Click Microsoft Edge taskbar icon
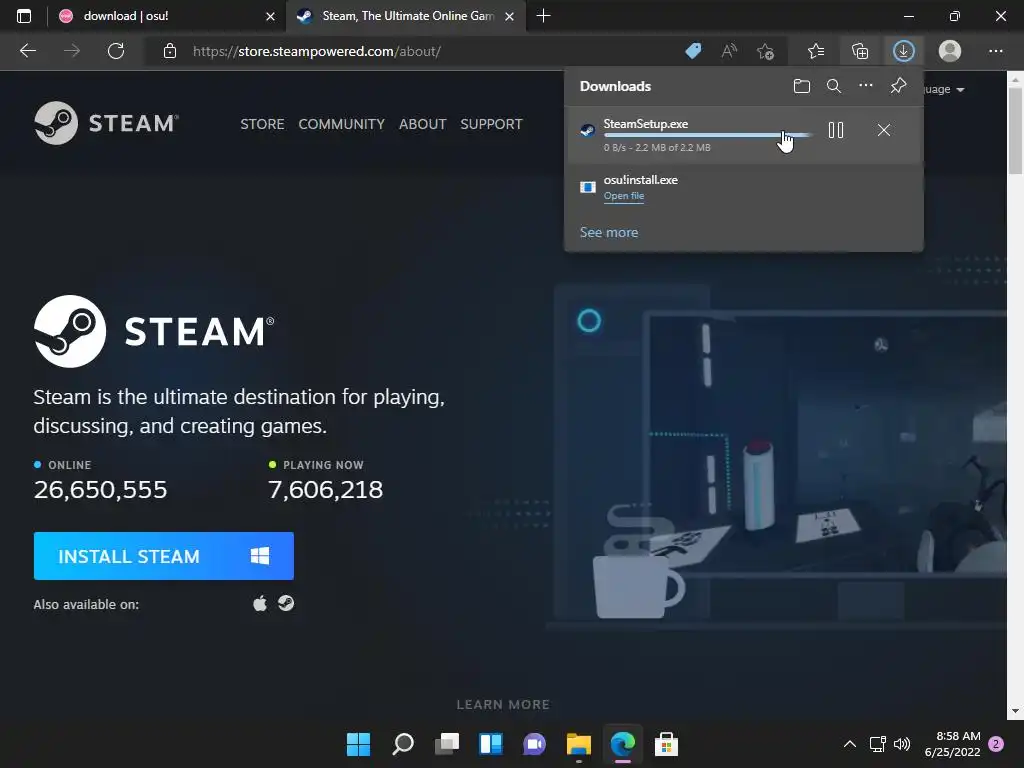Image resolution: width=1024 pixels, height=768 pixels. [622, 744]
